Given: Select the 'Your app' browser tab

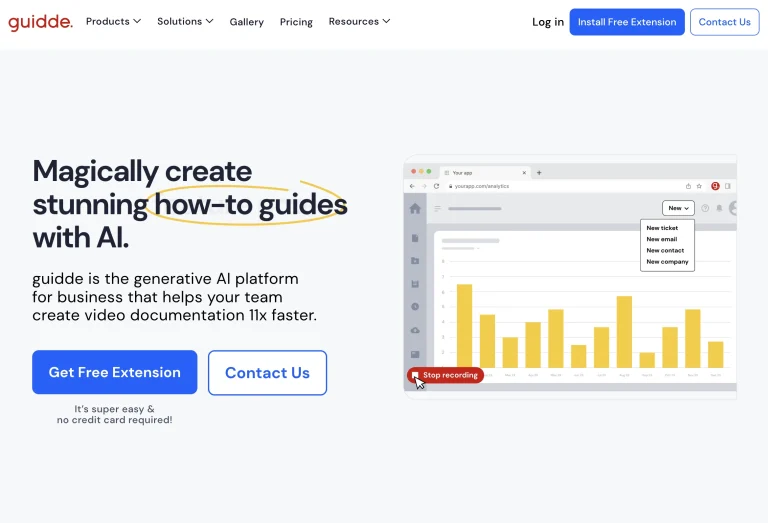Looking at the screenshot, I should point(485,173).
